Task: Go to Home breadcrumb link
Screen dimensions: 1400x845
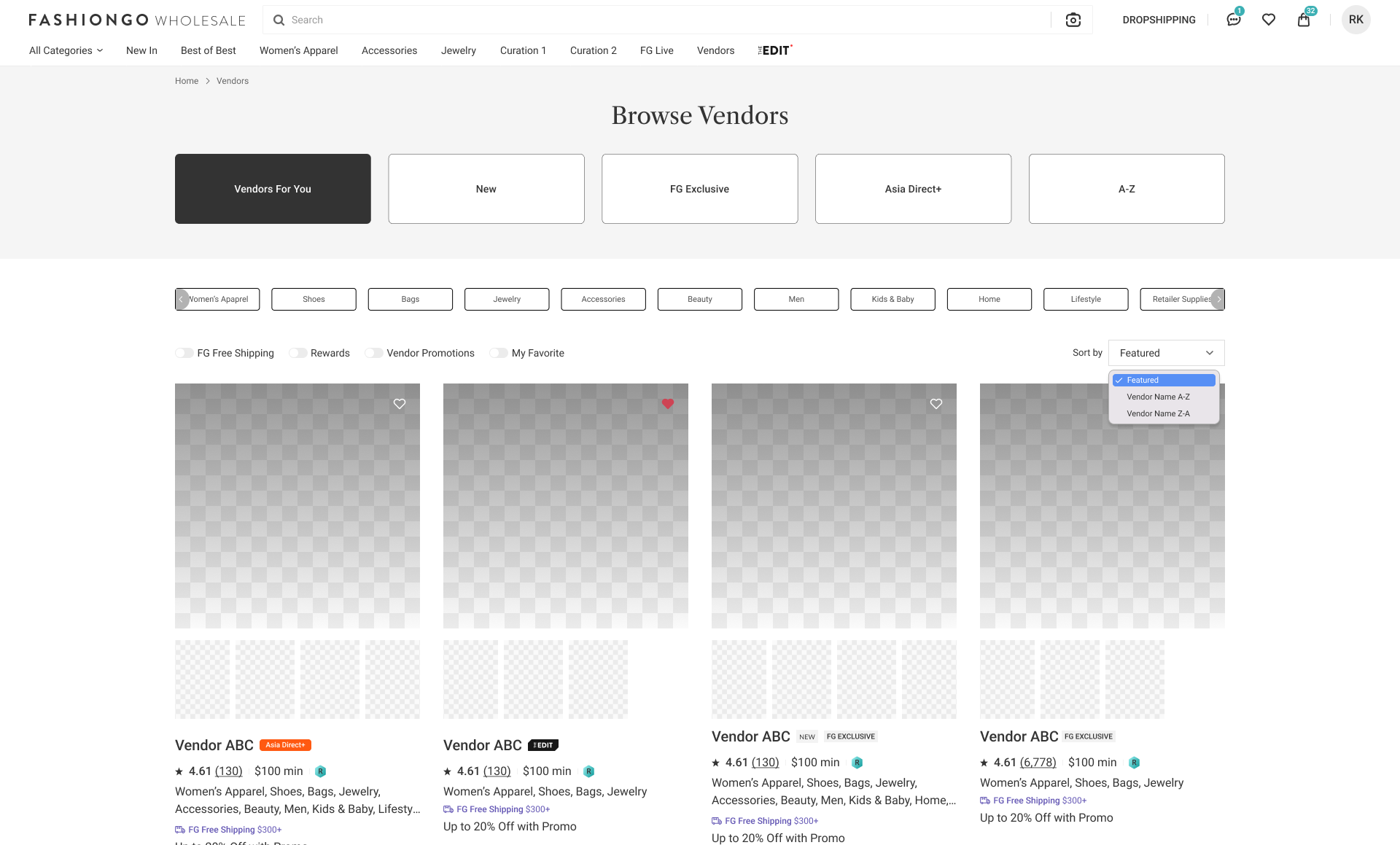Action: (x=187, y=81)
